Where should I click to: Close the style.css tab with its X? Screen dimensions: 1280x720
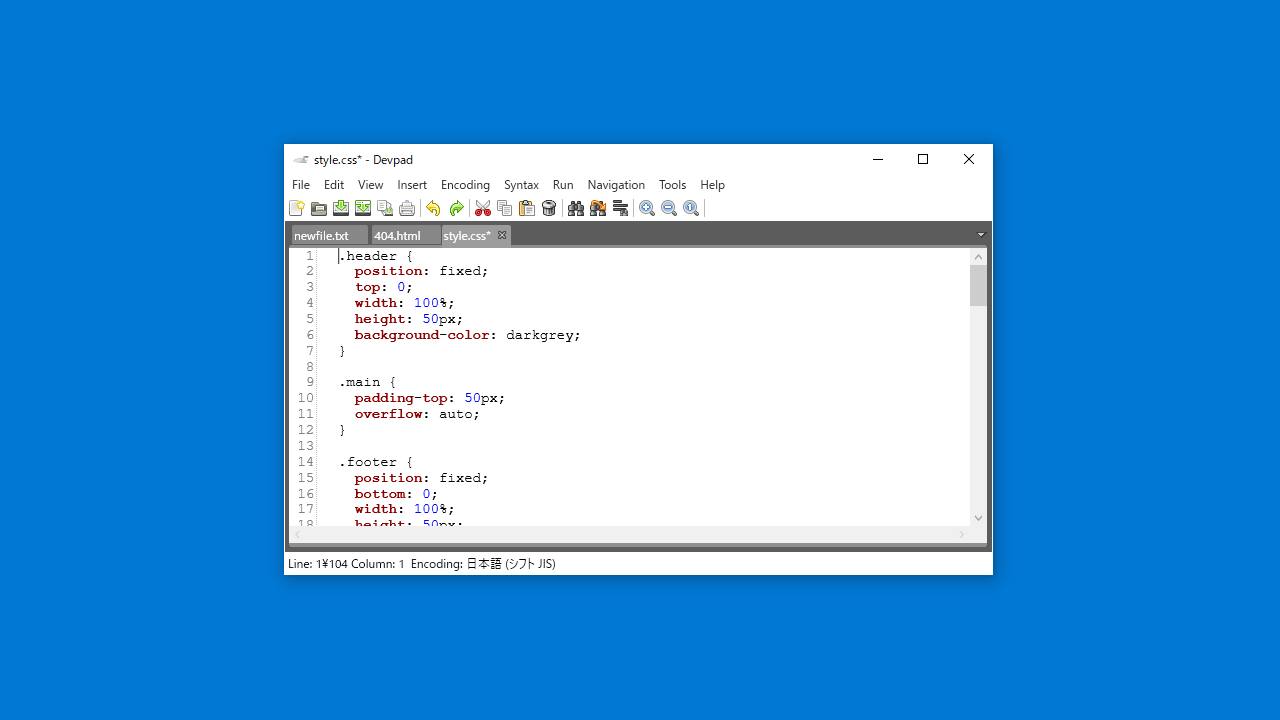click(x=502, y=235)
